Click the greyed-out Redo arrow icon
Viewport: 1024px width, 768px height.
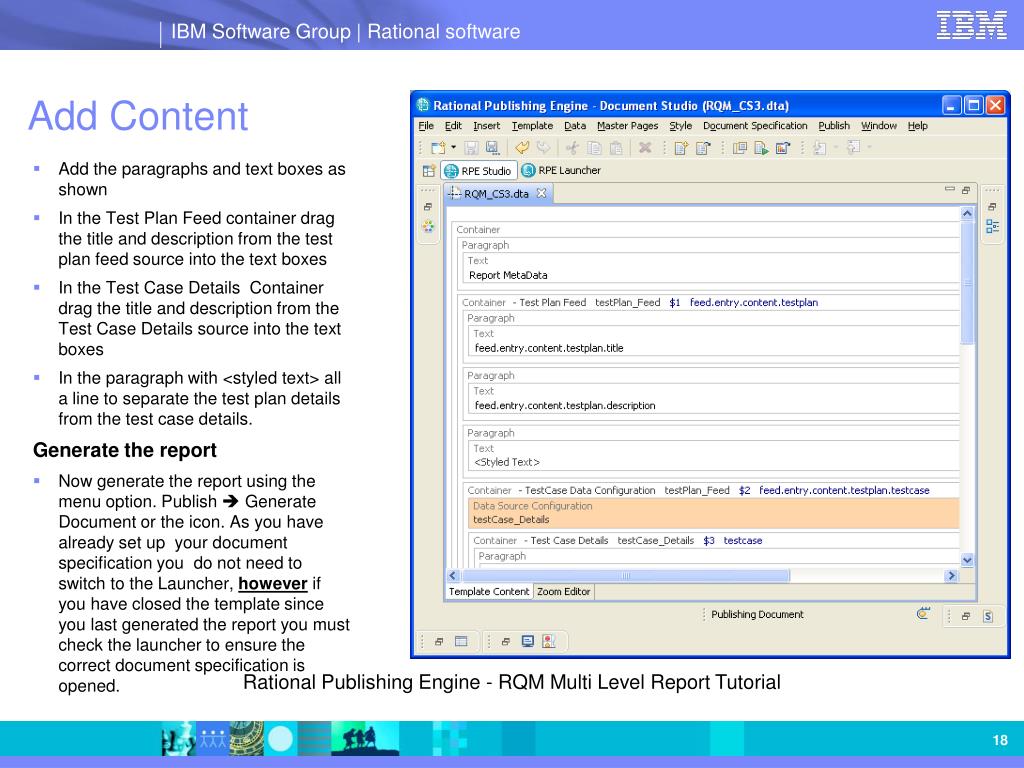click(x=543, y=148)
